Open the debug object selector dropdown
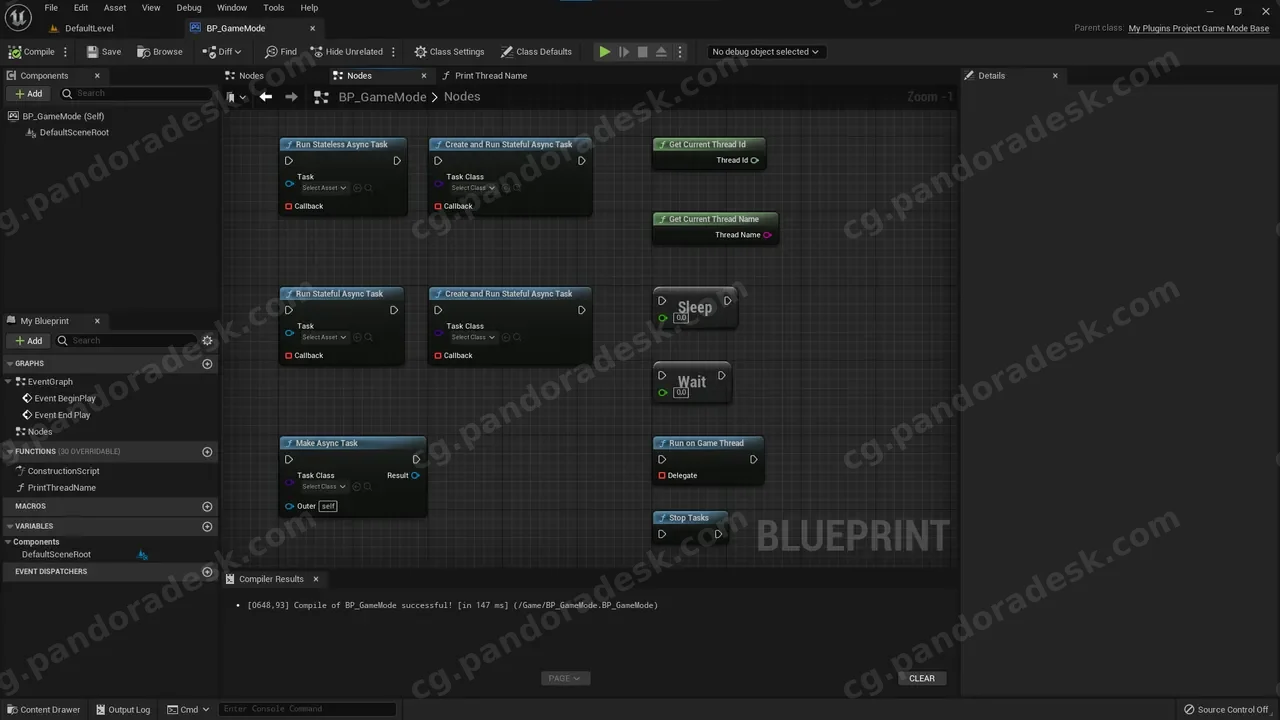This screenshot has width=1280, height=720. (x=765, y=52)
